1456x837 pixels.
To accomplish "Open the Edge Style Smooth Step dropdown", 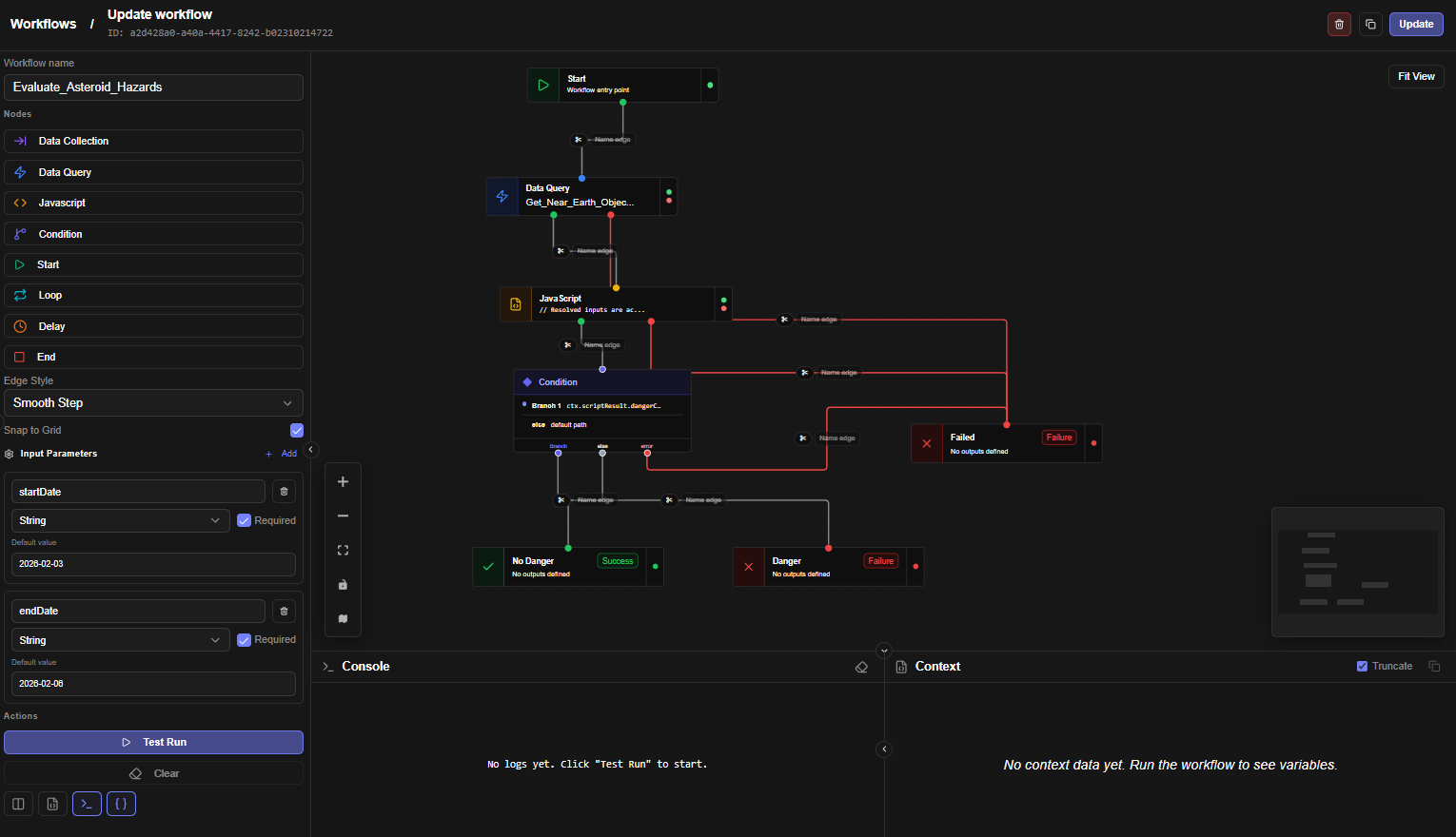I will (153, 403).
